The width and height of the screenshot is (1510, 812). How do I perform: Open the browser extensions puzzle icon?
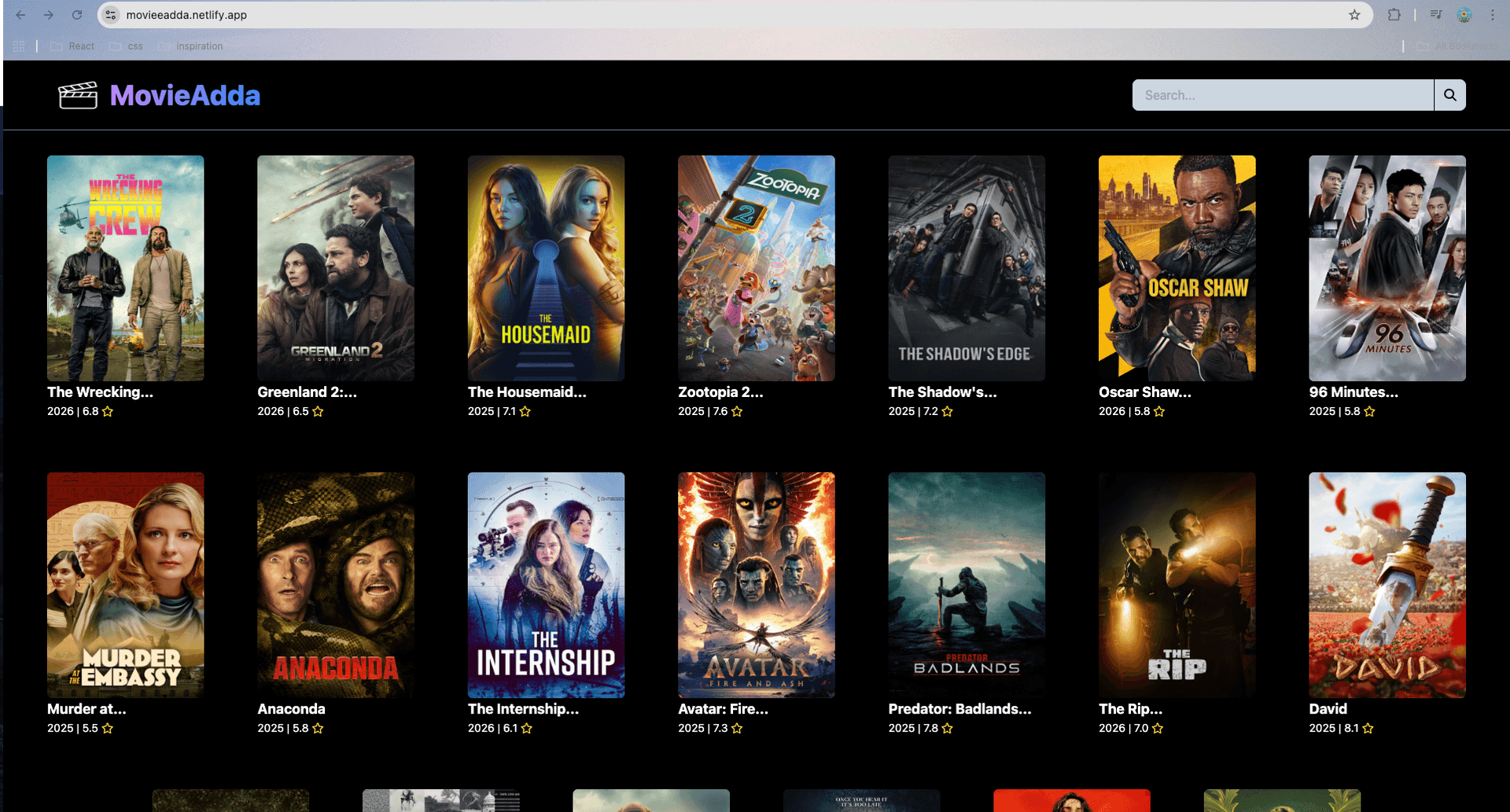[1394, 15]
